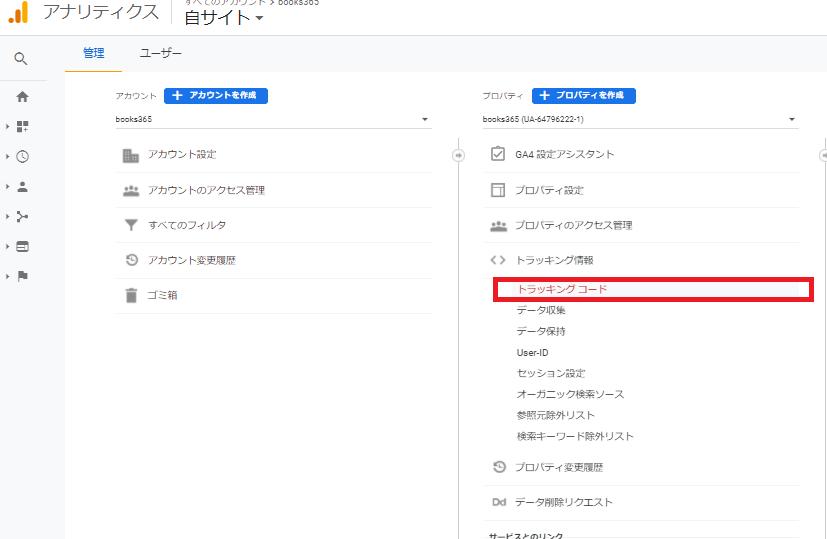Open the property dropdown showing UA-64796222-1
Image resolution: width=827 pixels, height=539 pixels.
pyautogui.click(x=640, y=120)
